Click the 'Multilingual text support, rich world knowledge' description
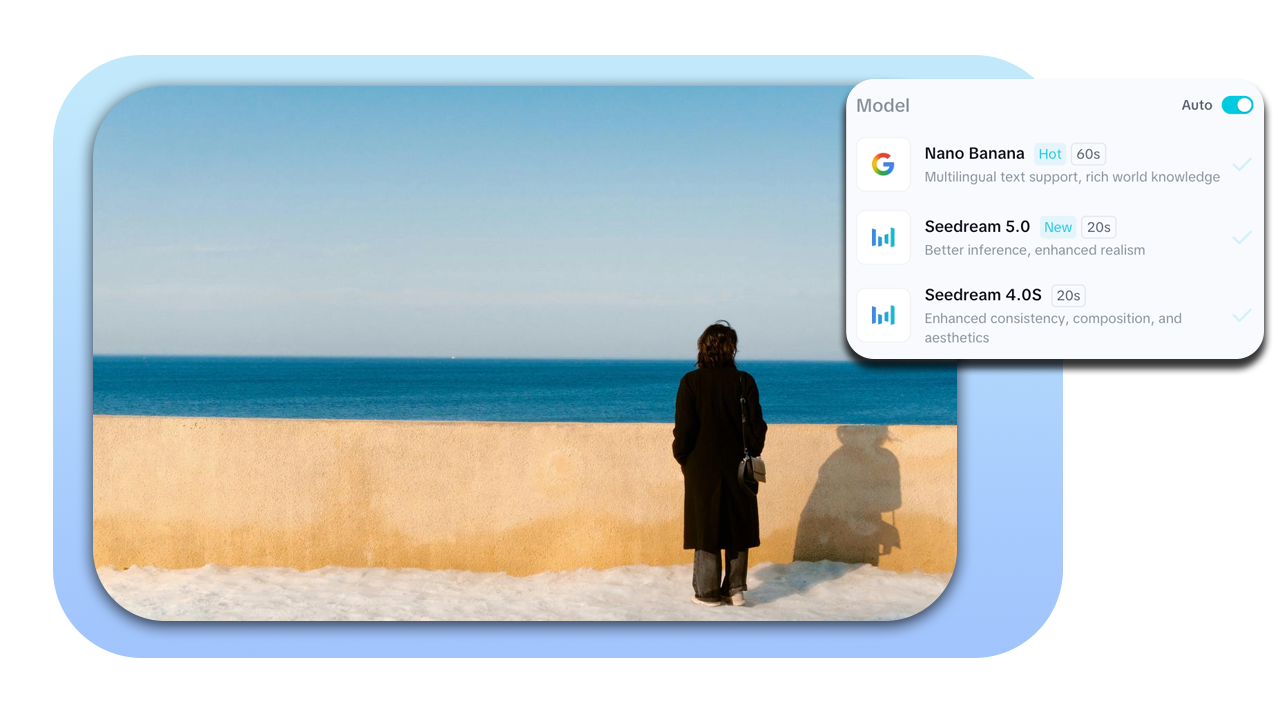This screenshot has width=1280, height=720. [1072, 177]
